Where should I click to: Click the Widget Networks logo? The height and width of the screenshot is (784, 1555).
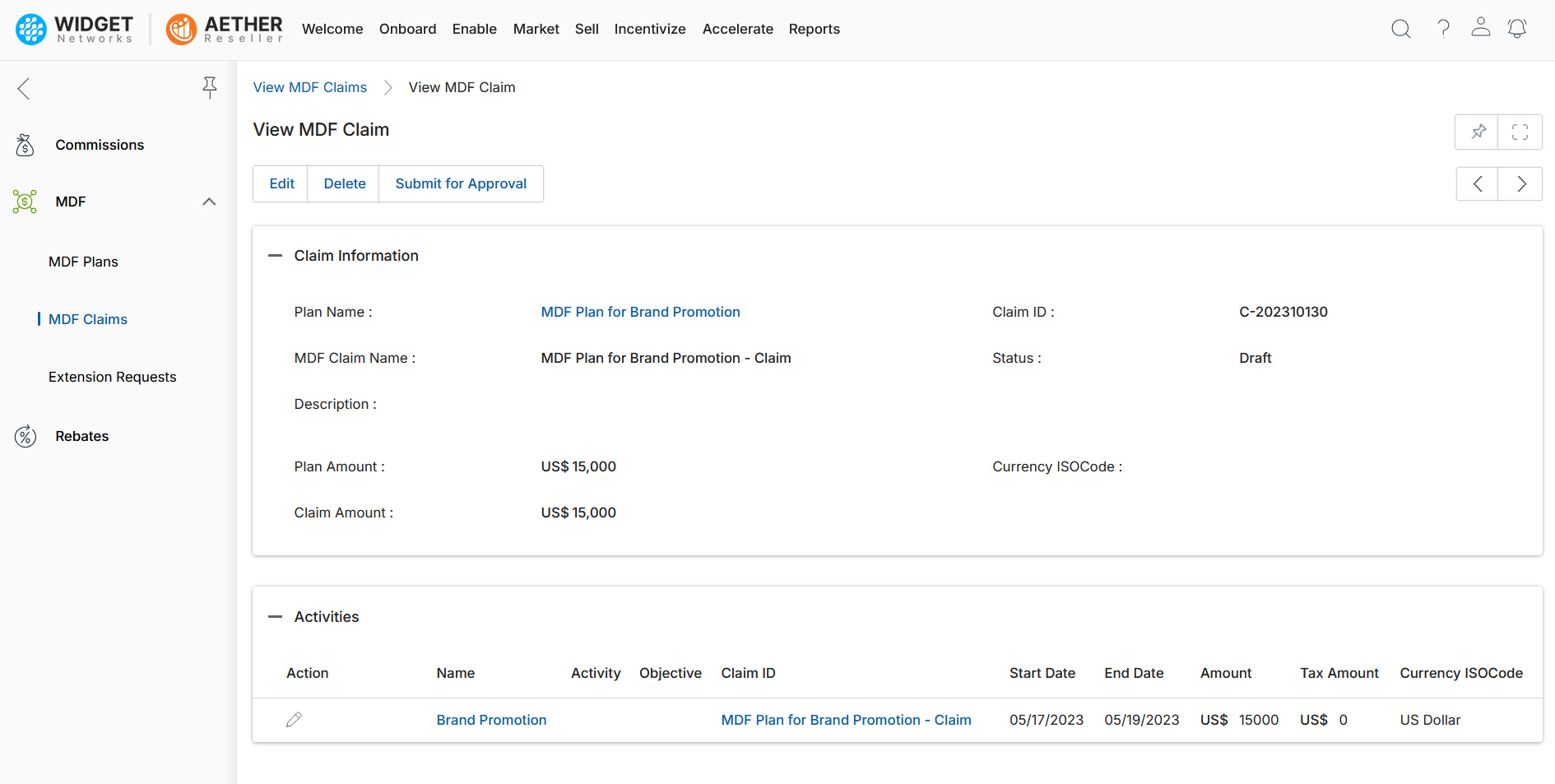coord(74,29)
